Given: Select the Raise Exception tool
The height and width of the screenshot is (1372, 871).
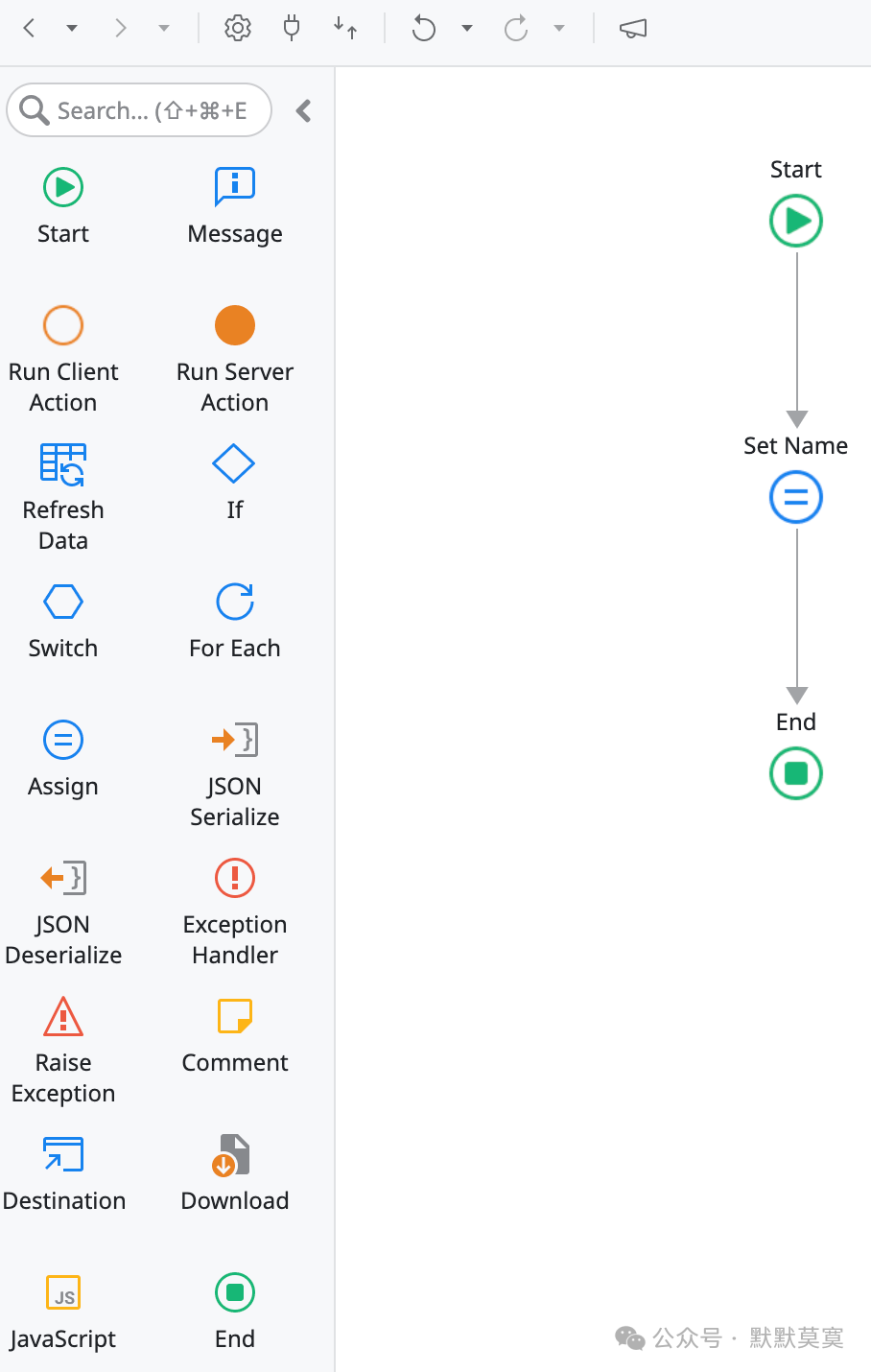Looking at the screenshot, I should coord(63,1016).
